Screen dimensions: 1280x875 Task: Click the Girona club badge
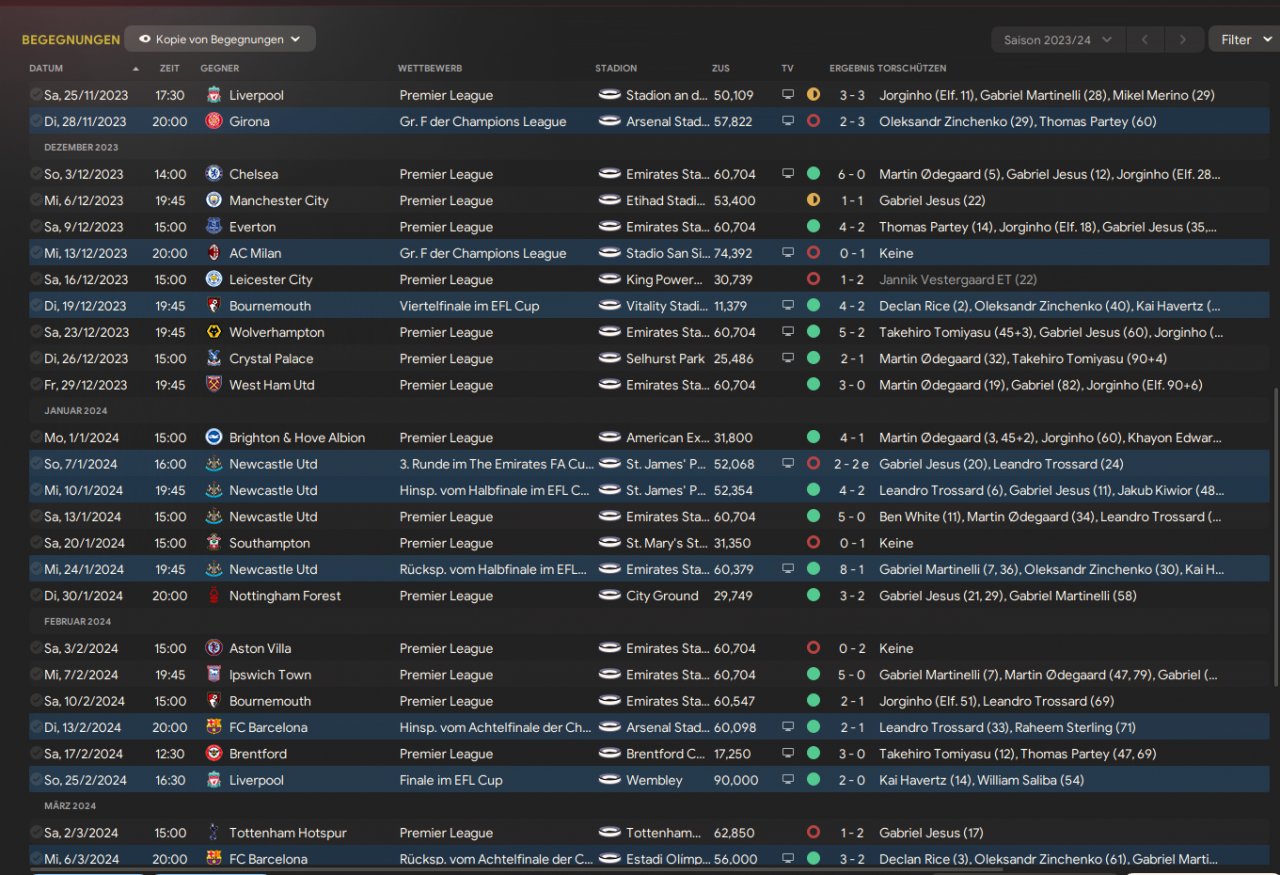coord(213,121)
